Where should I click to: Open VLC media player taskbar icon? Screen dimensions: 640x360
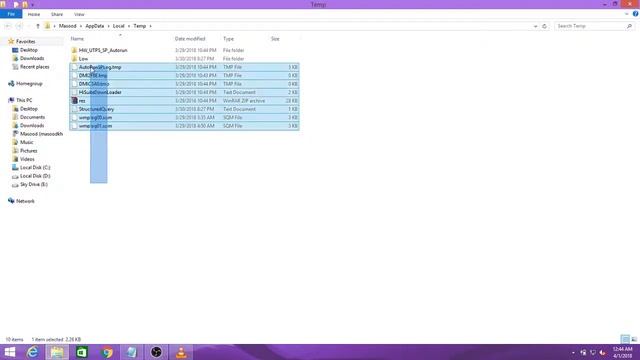[x=181, y=352]
